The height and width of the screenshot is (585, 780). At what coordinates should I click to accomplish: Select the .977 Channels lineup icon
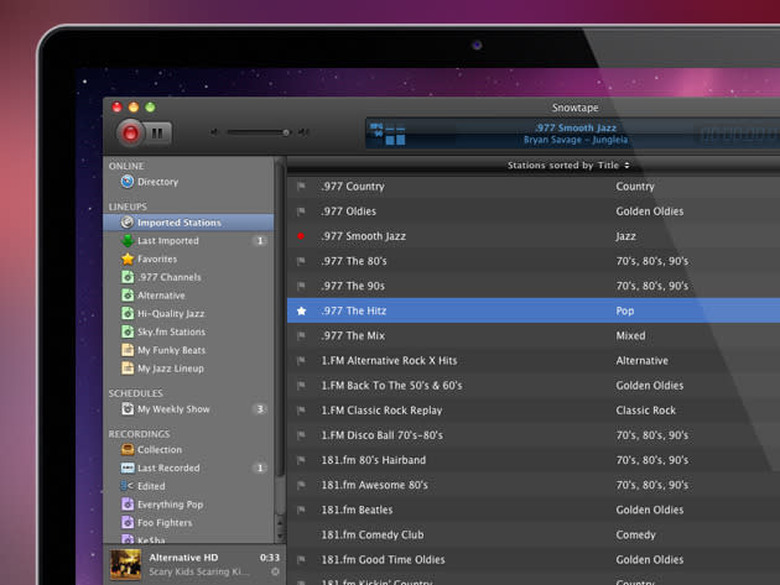127,277
